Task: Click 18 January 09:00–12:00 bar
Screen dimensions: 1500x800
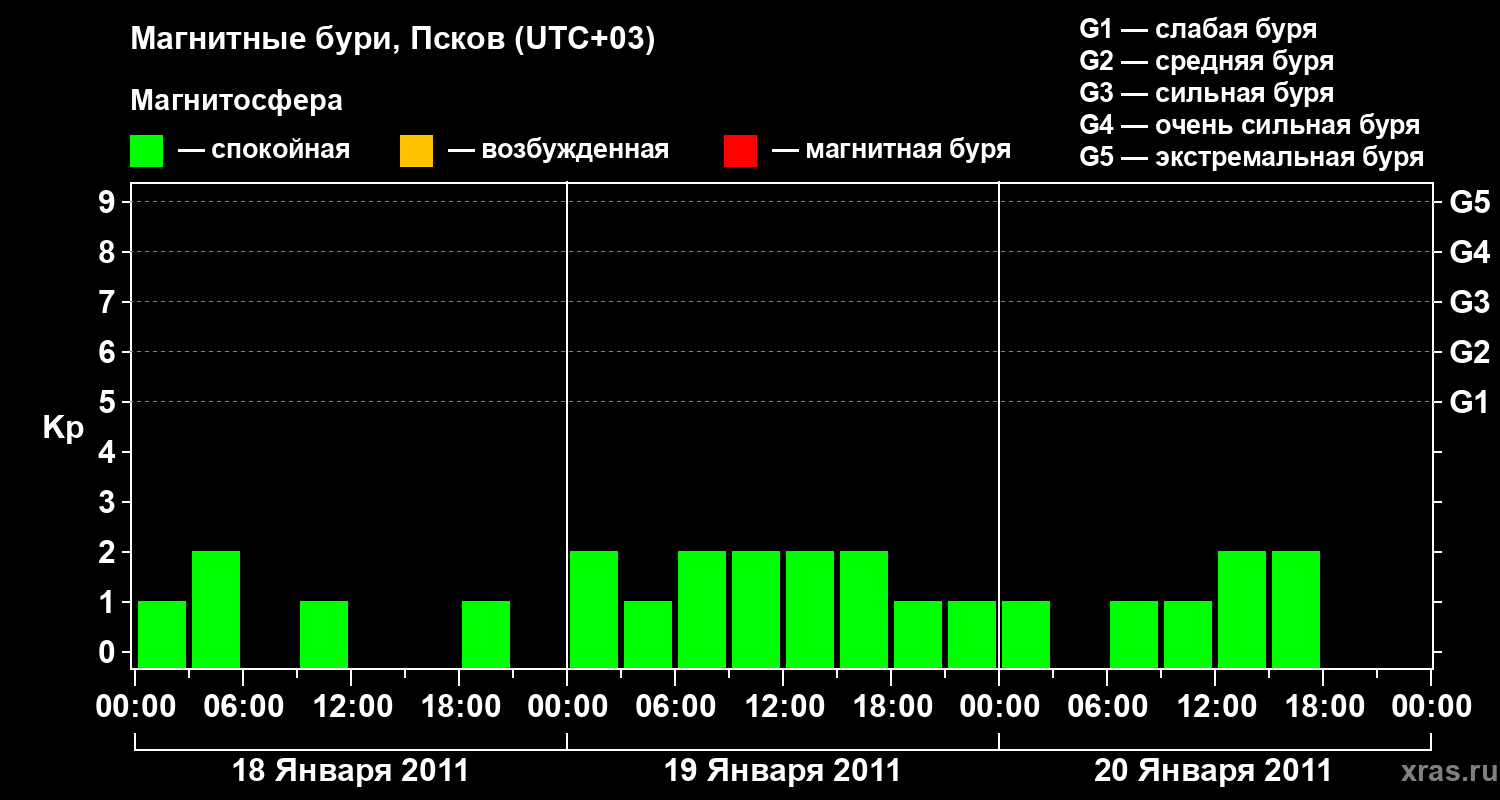Action: coord(324,634)
